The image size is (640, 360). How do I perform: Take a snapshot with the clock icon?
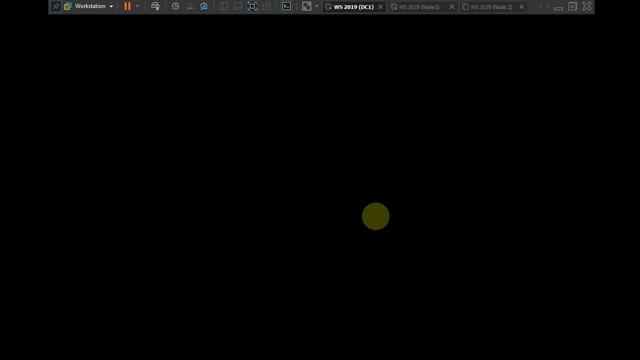175,6
